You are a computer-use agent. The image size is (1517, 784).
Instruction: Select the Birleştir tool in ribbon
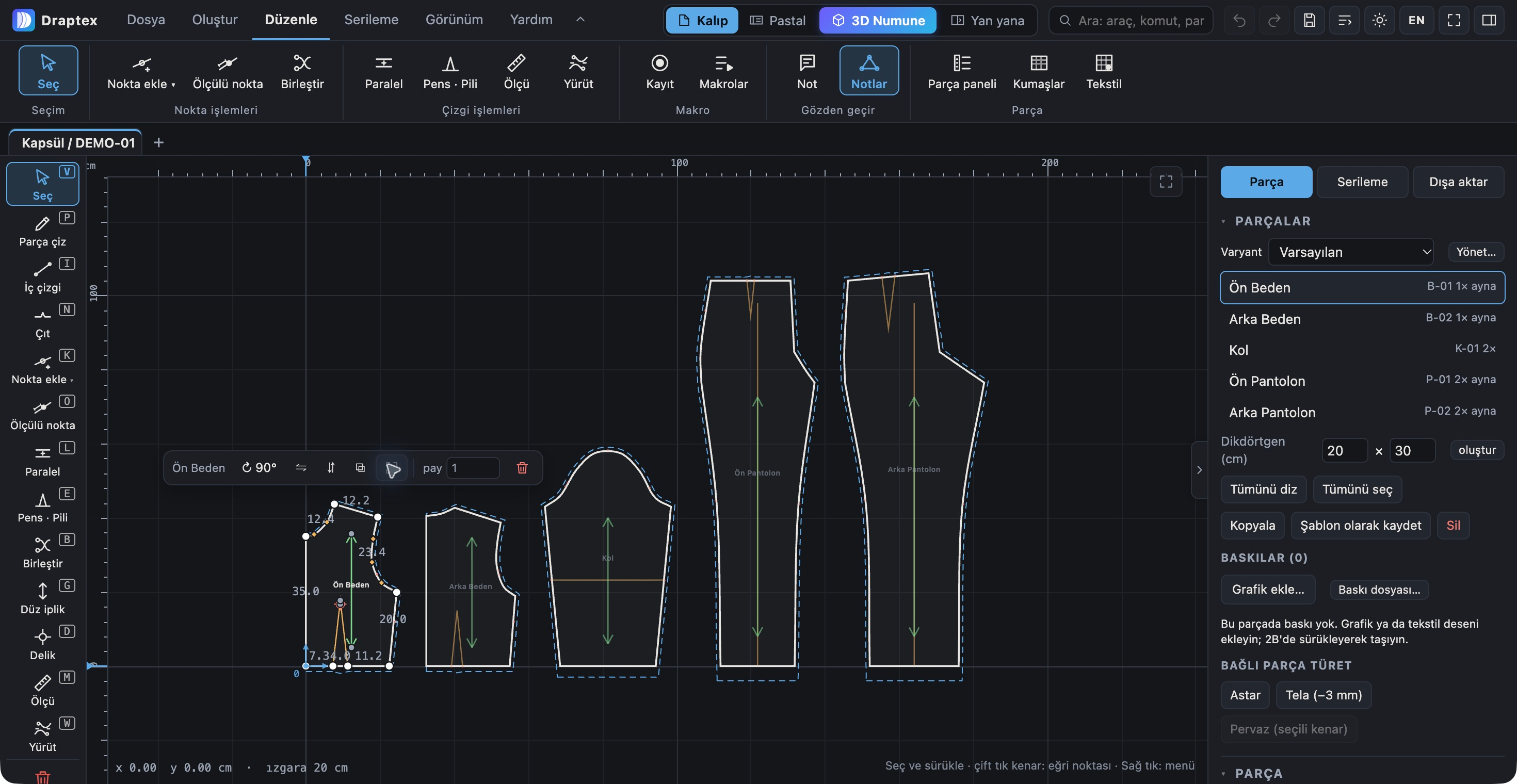click(x=302, y=71)
